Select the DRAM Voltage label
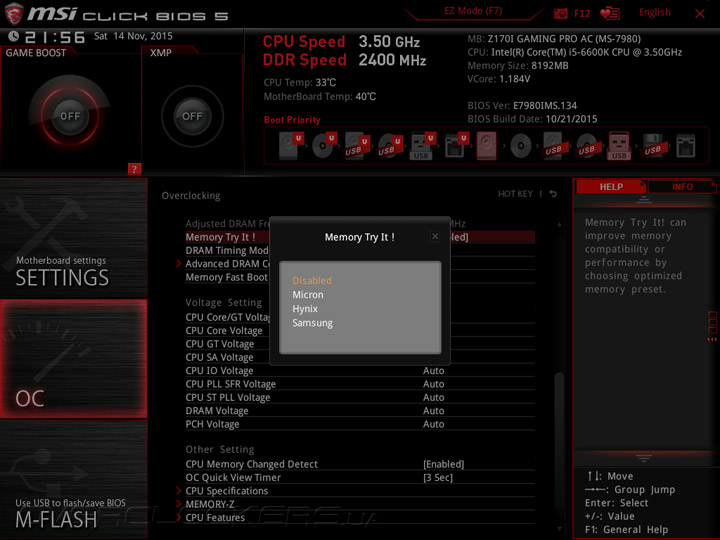Image resolution: width=720 pixels, height=540 pixels. [x=217, y=411]
